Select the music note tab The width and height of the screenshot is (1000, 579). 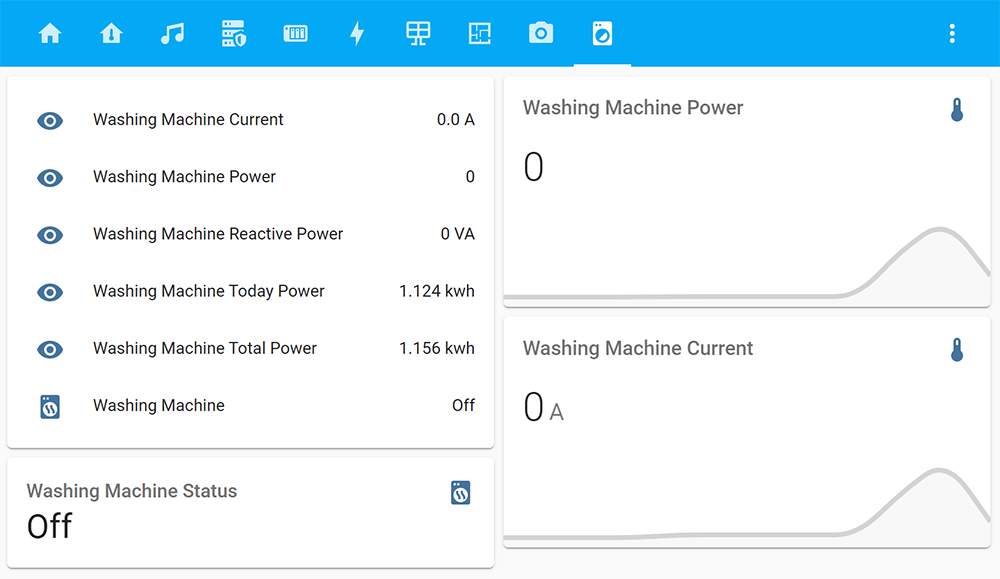coord(172,32)
